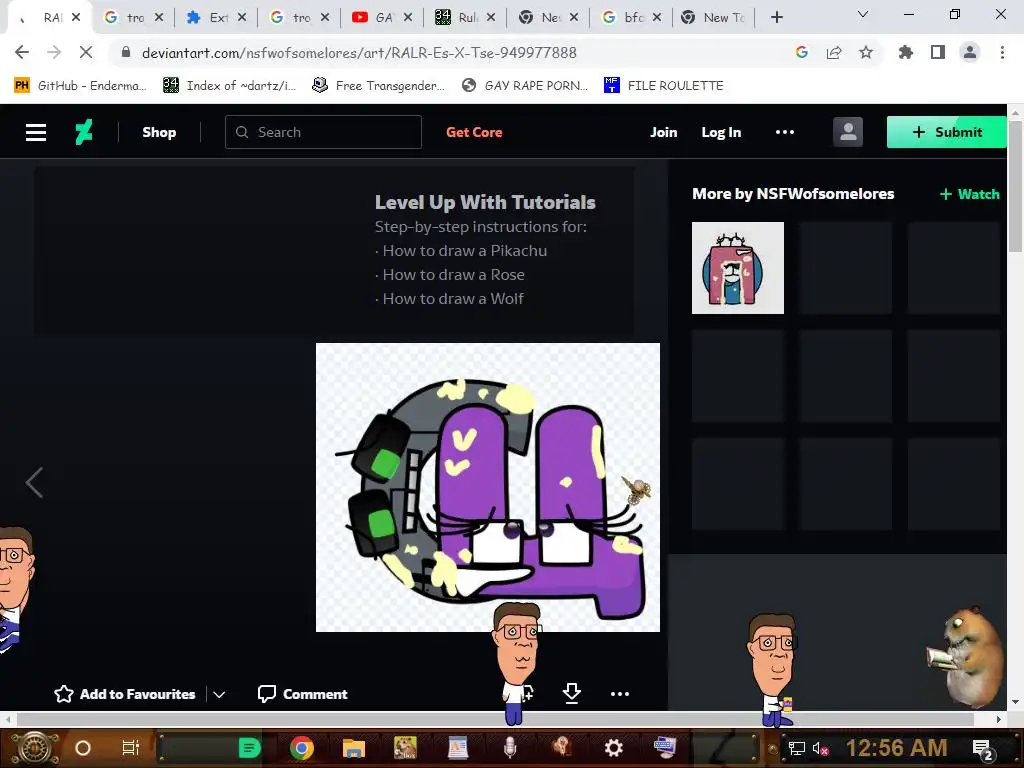Open the GitHub - Enderma... bookmark
This screenshot has height=768, width=1024.
[80, 86]
